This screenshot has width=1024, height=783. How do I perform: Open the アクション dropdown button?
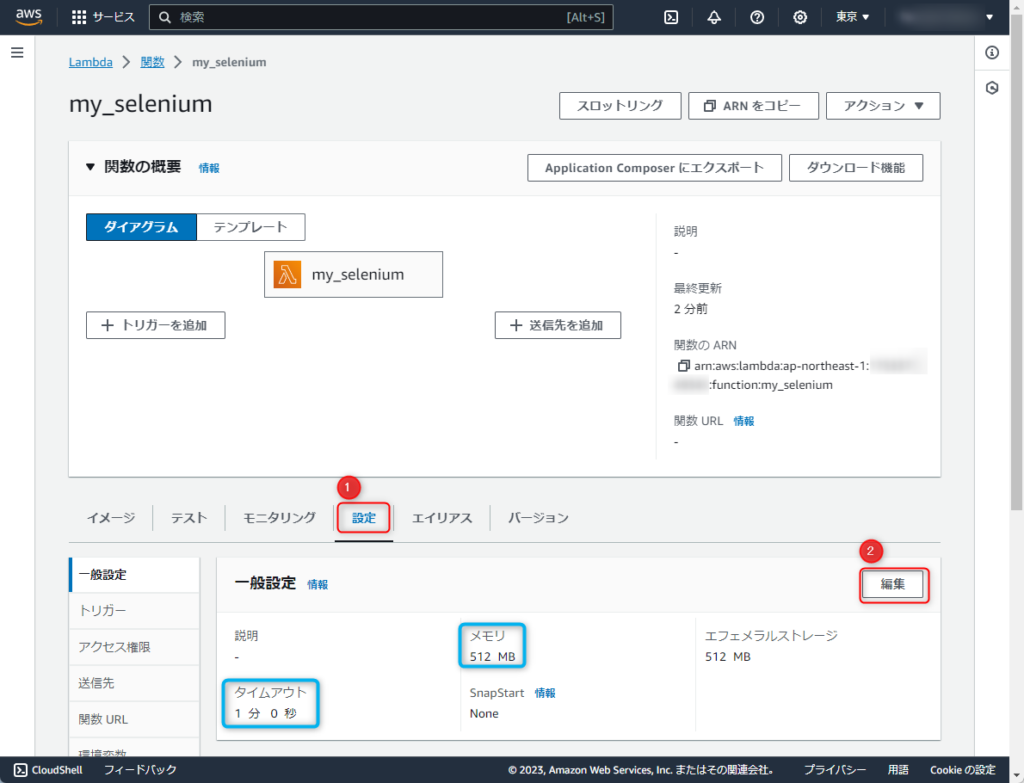pos(883,106)
